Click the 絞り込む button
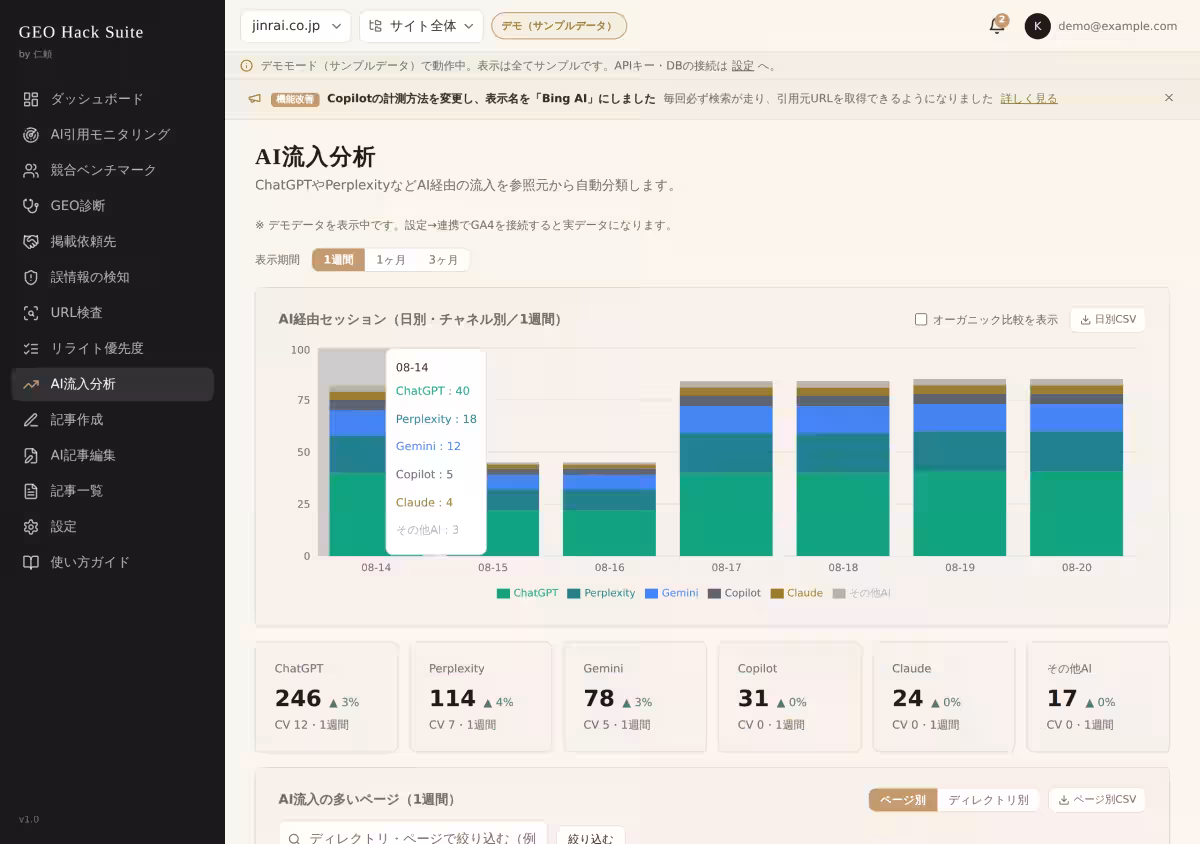Image resolution: width=1200 pixels, height=844 pixels. (x=591, y=838)
